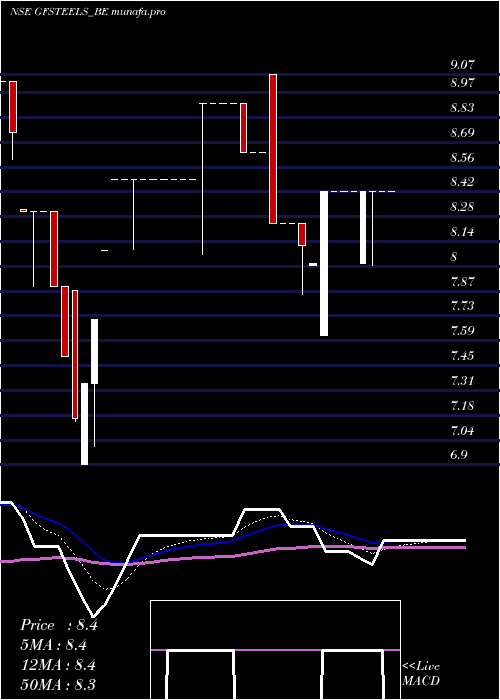Screen dimensions: 500x700
Task: Click the 8.97 price axis label
Action: click(462, 83)
